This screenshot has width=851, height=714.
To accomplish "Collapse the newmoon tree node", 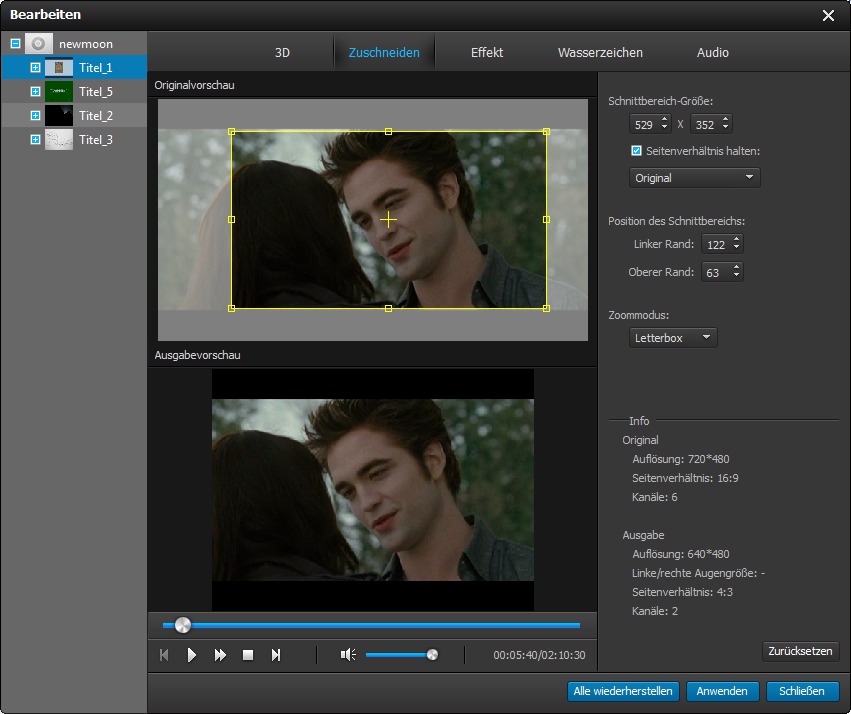I will tap(16, 43).
